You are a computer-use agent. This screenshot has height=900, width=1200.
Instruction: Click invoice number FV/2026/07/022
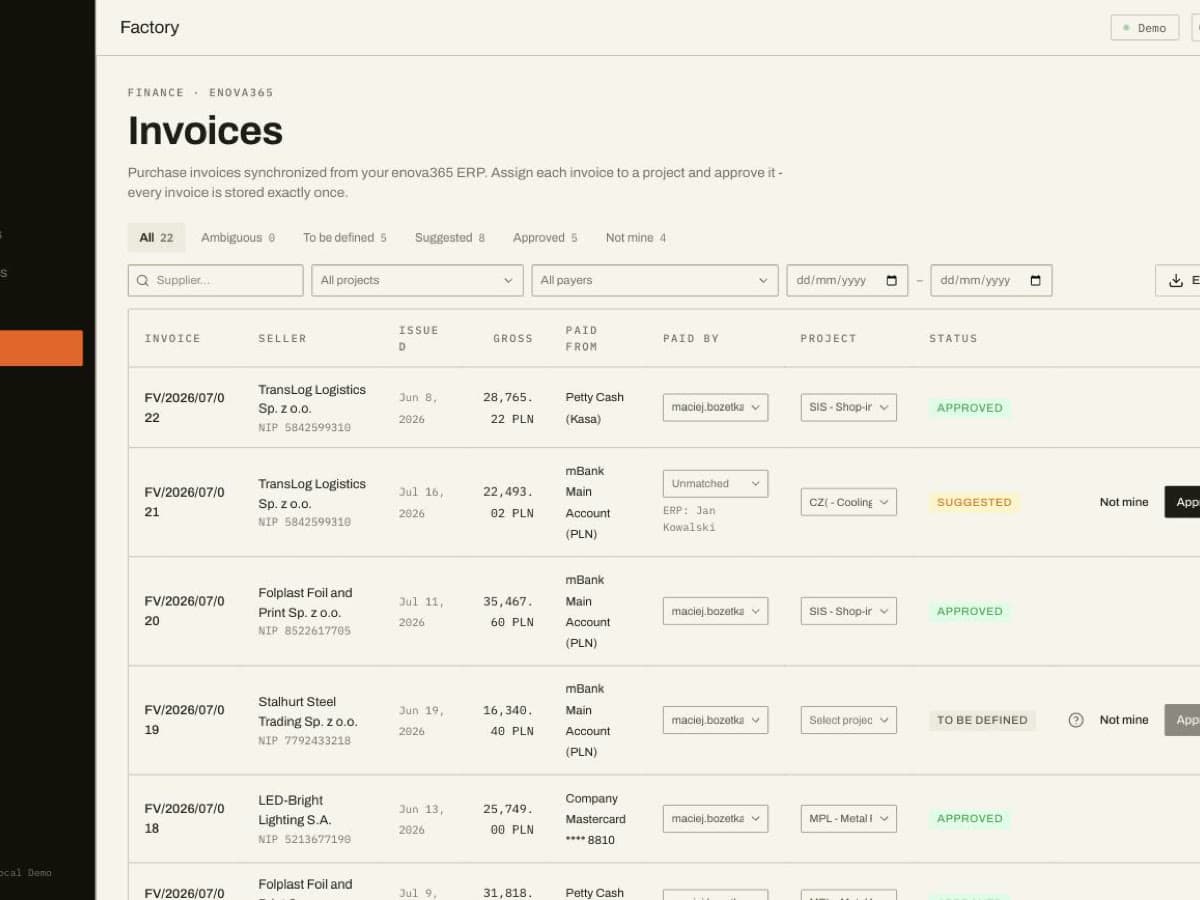(x=184, y=407)
